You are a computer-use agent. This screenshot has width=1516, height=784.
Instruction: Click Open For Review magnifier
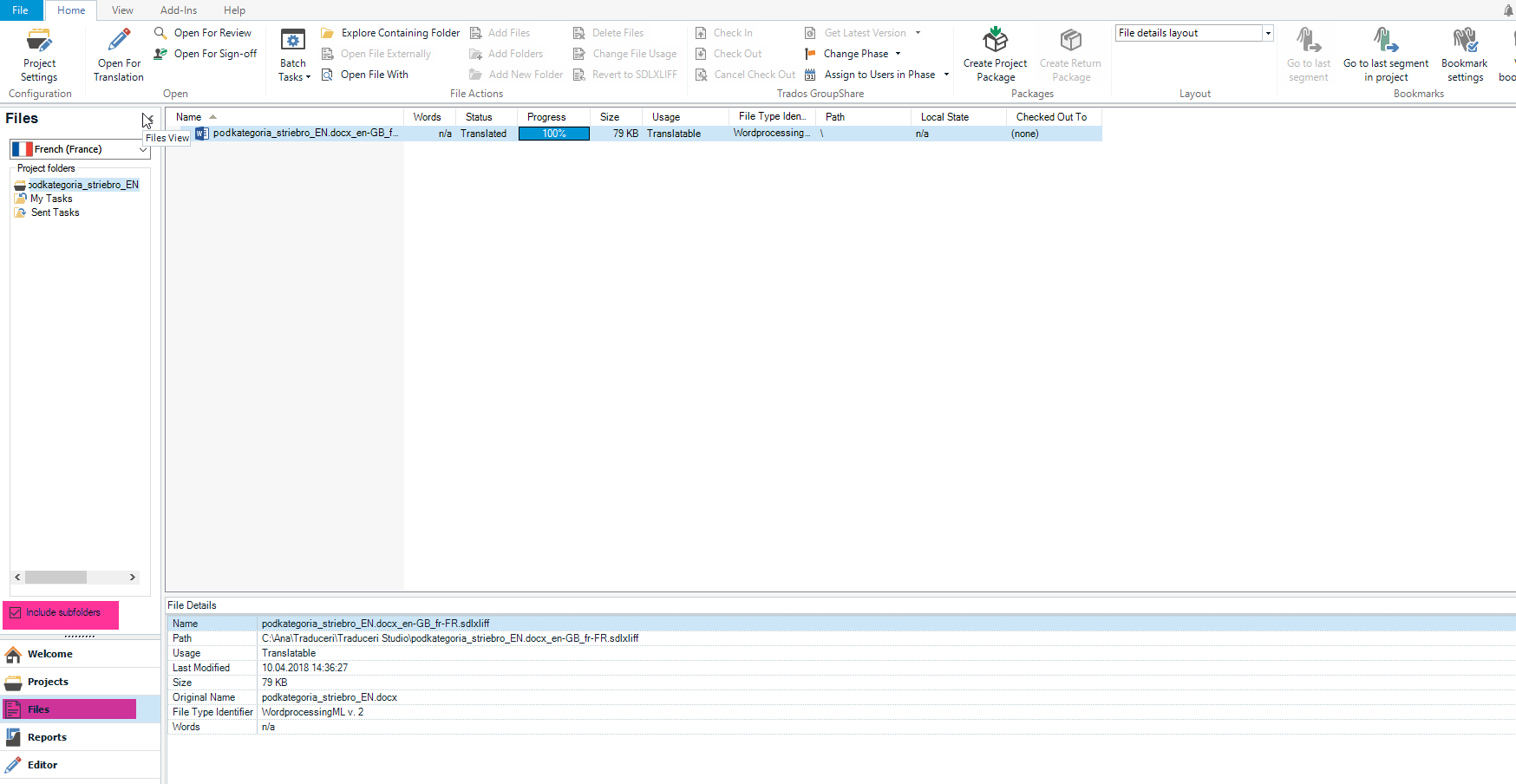pyautogui.click(x=161, y=33)
